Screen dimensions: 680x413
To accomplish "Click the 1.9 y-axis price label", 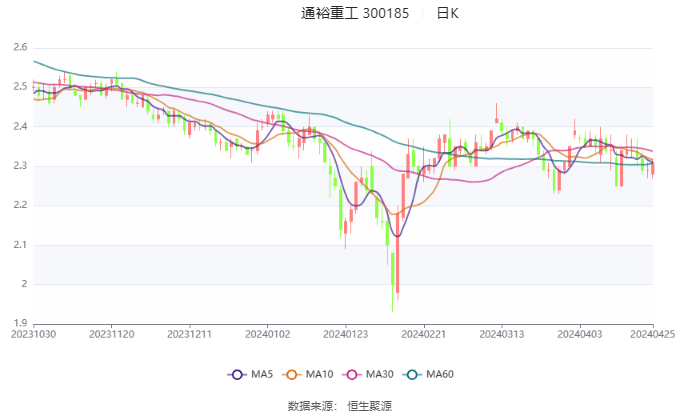I will [19, 323].
